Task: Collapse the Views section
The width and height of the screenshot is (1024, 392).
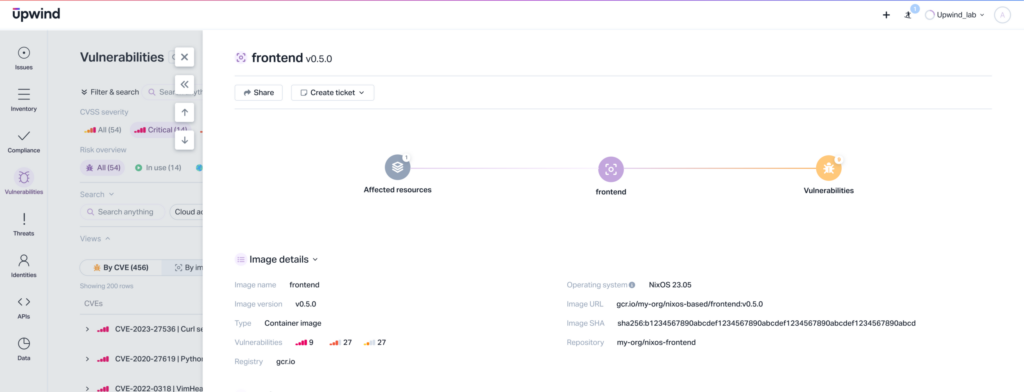Action: coord(95,238)
